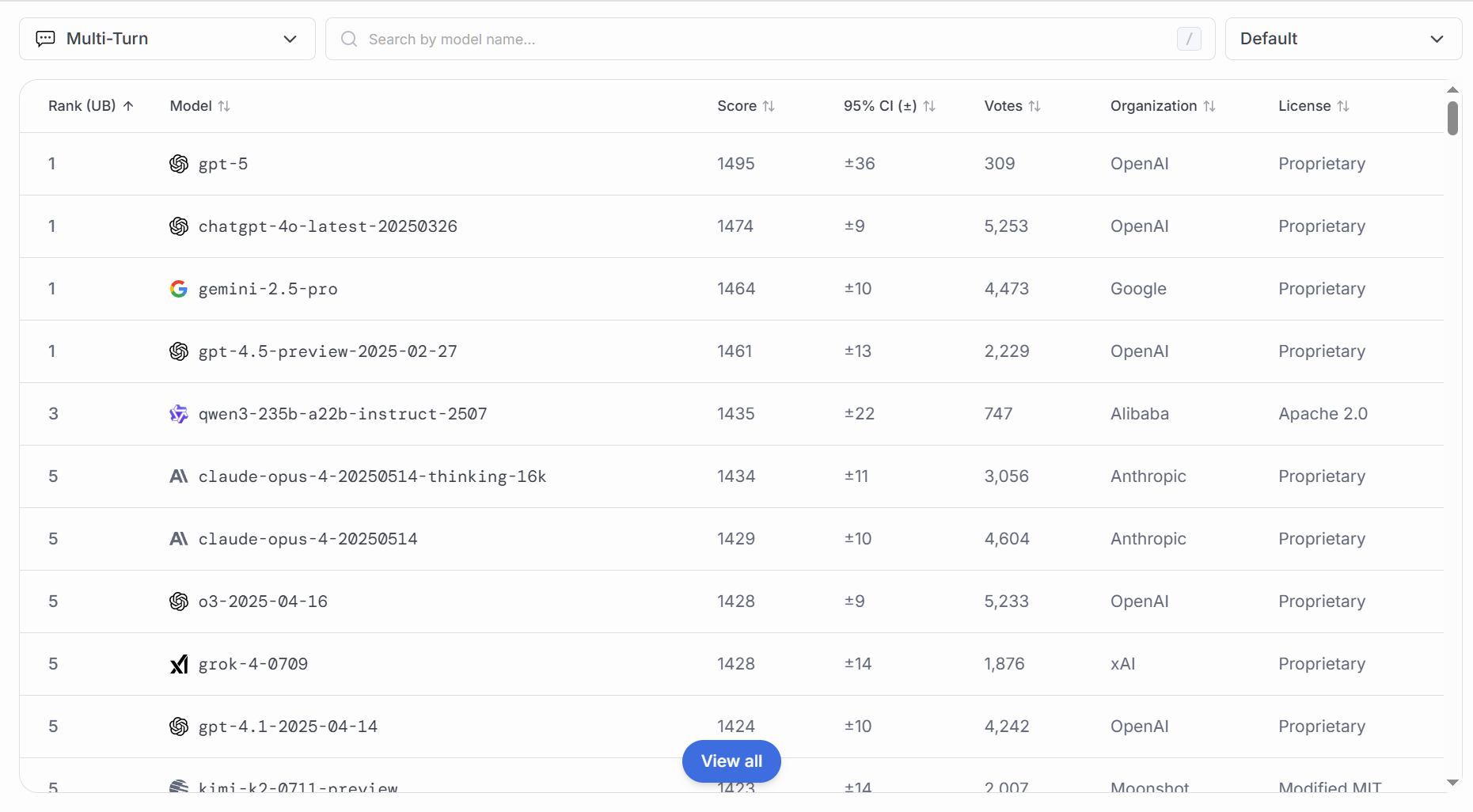Open the grok-4-0709 model name
This screenshot has height=812, width=1473.
coord(253,664)
